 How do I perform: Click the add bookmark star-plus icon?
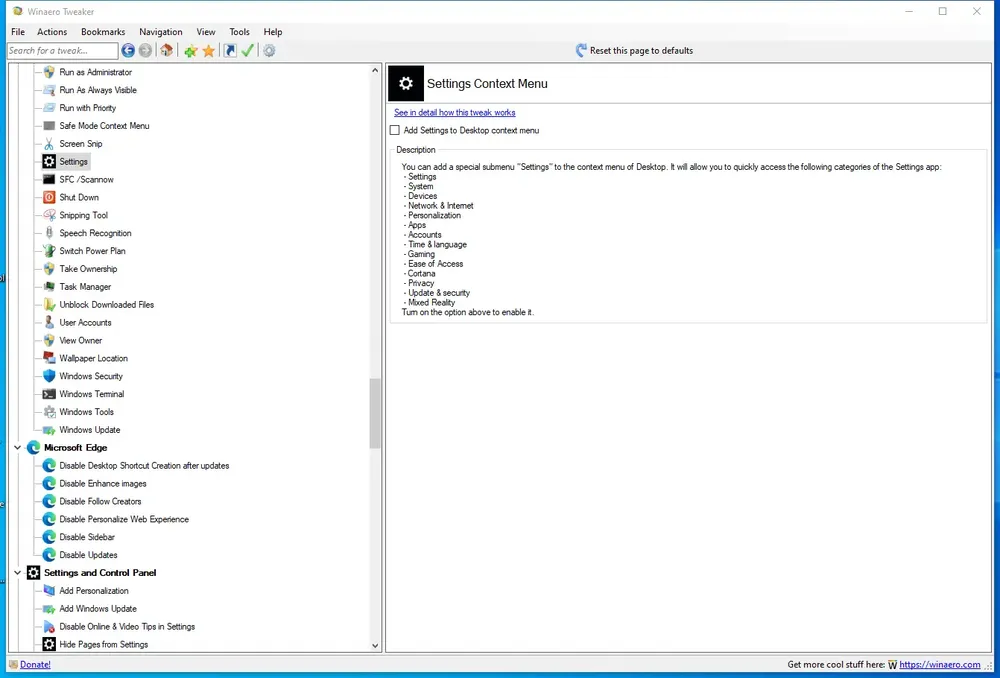coord(190,51)
